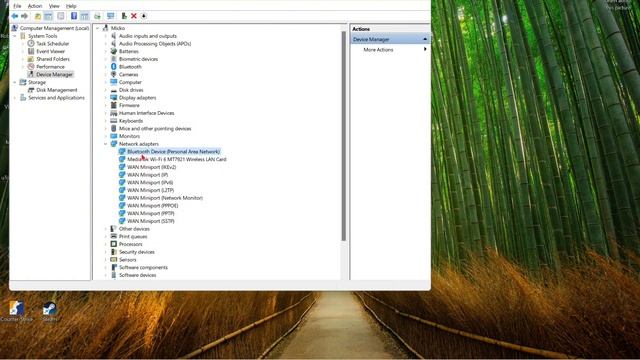Image resolution: width=640 pixels, height=360 pixels.
Task: Open the View menu
Action: coord(54,6)
